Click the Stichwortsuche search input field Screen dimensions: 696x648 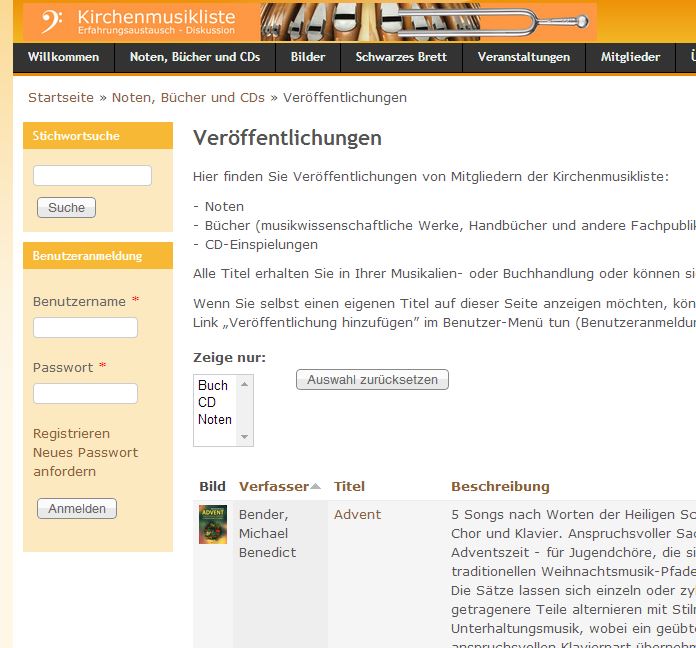[x=92, y=176]
